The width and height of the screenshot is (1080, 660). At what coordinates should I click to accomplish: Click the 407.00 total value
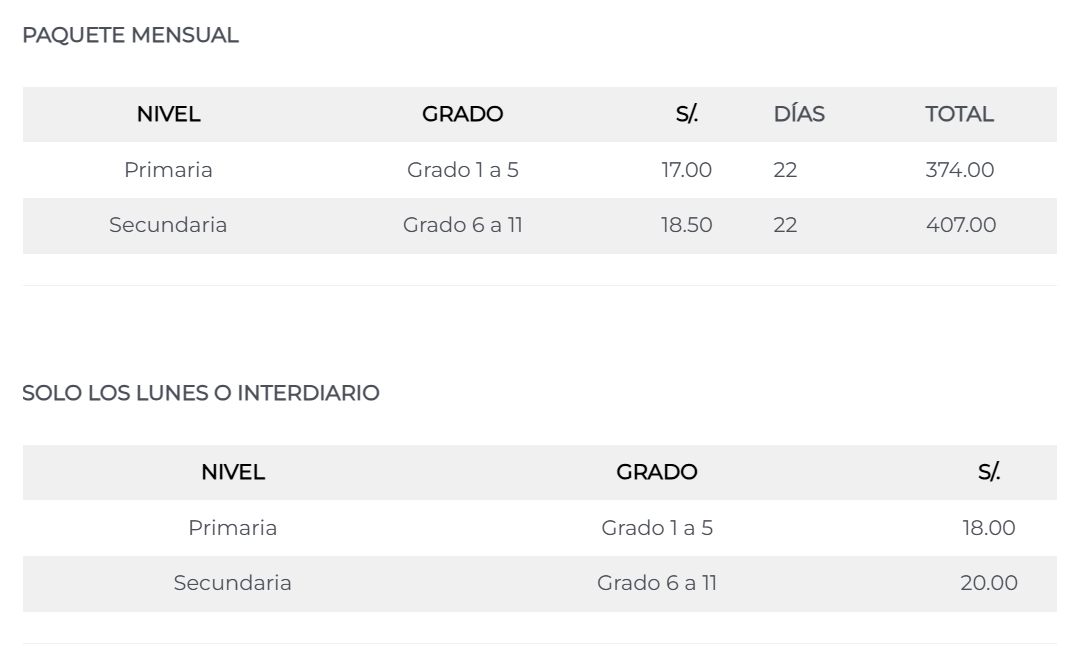click(x=961, y=225)
